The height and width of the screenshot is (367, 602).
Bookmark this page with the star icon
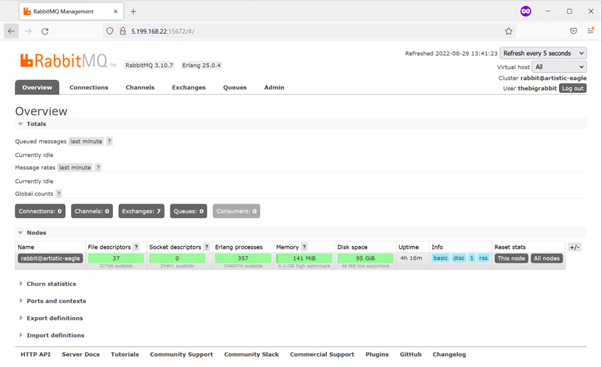pos(509,31)
